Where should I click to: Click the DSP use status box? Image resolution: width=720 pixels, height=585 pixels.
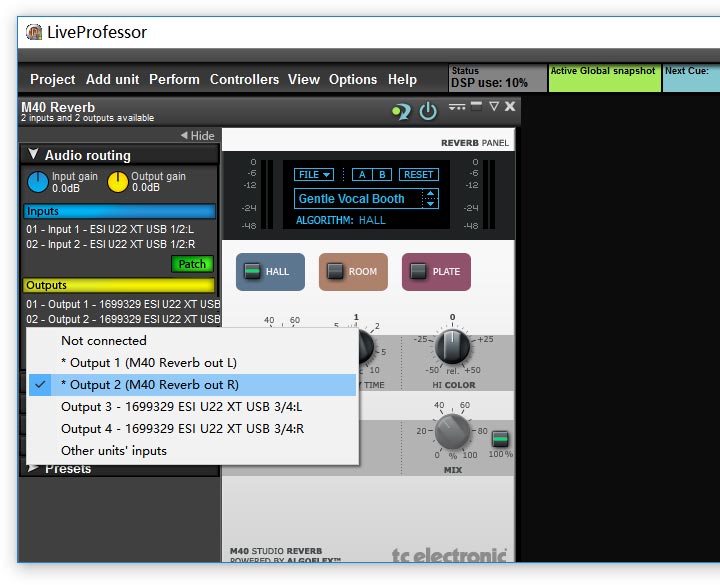coord(498,78)
